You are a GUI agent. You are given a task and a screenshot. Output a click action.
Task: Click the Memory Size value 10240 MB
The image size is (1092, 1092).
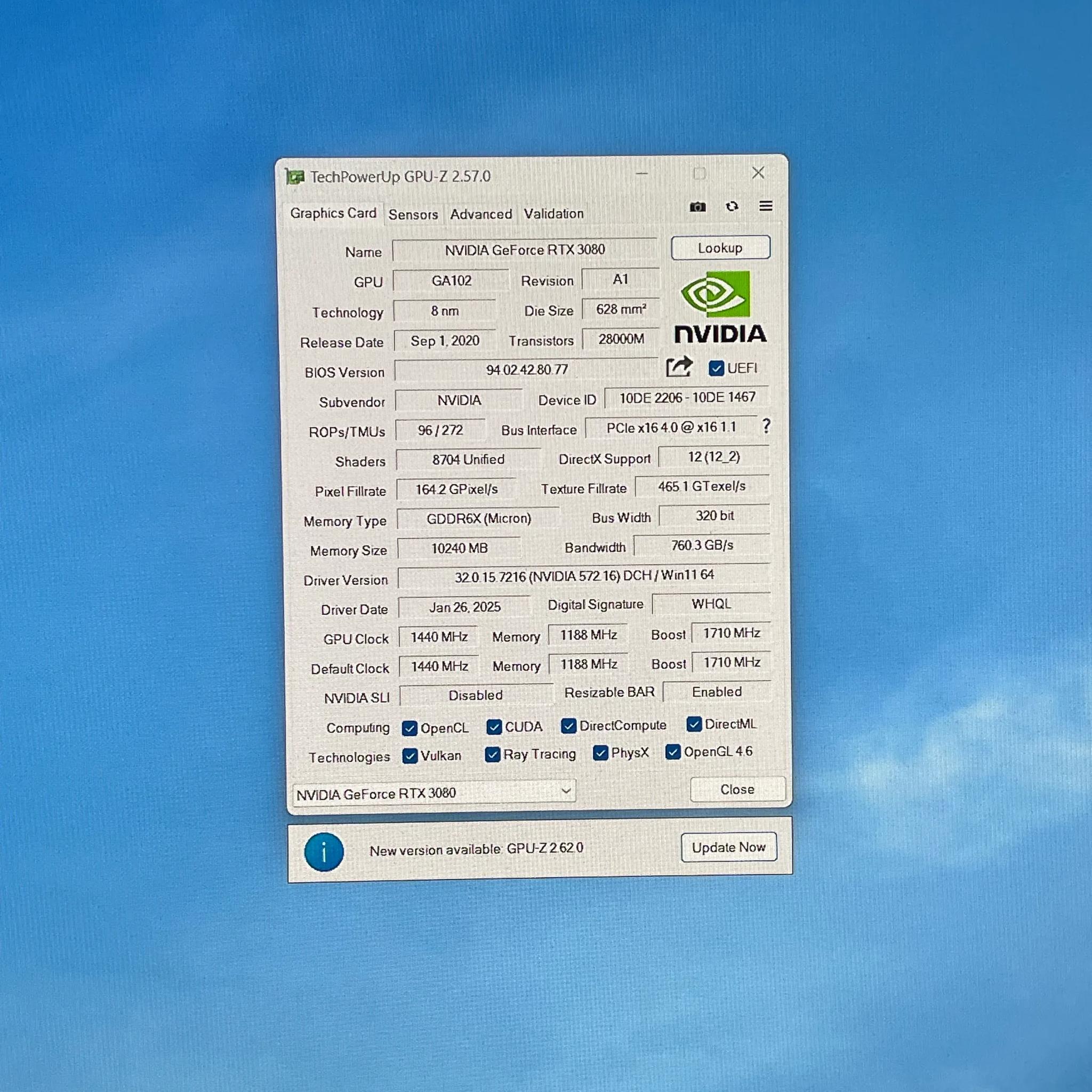point(459,548)
